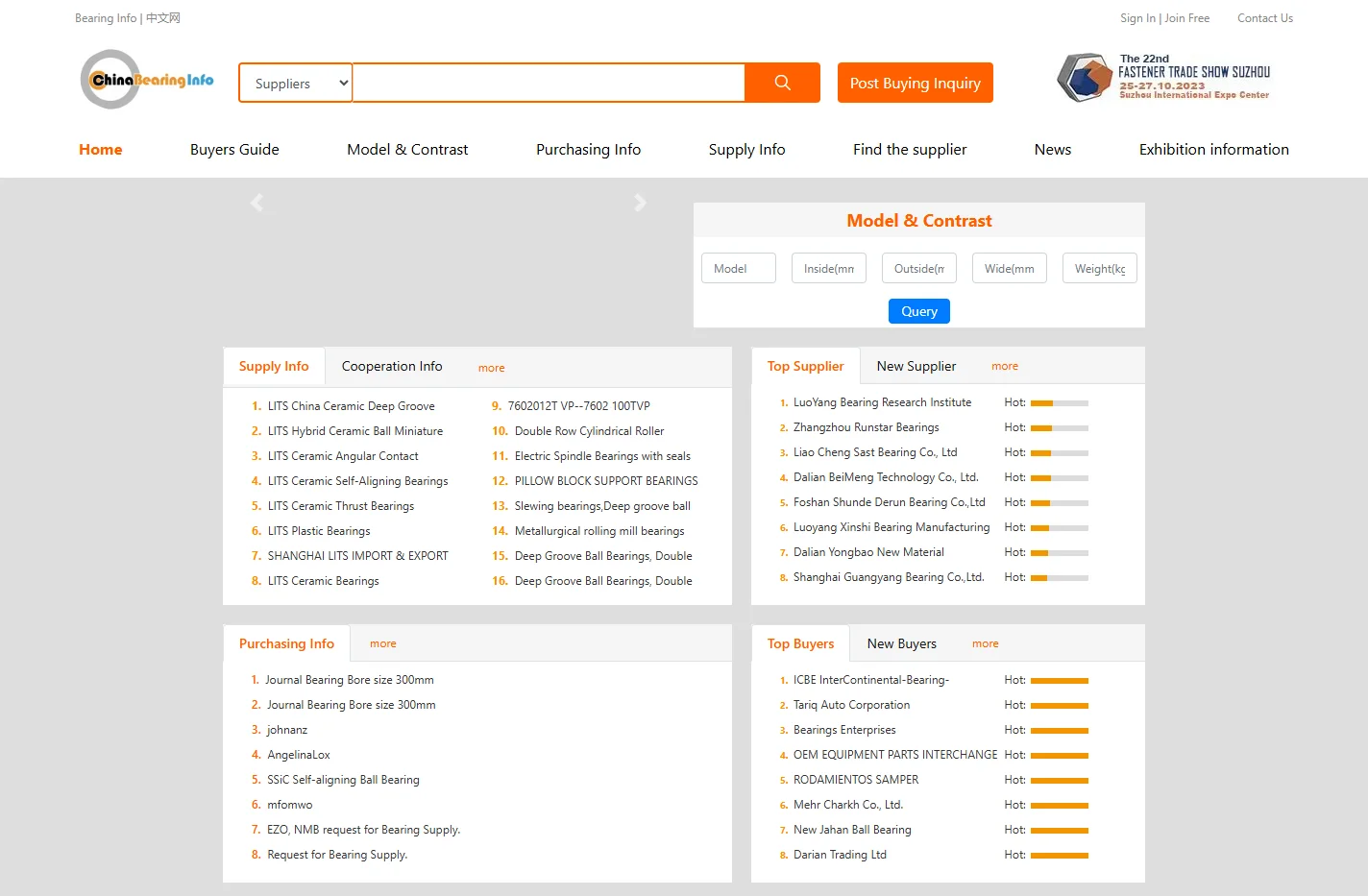Select the Cooperation Info tab
Screen dimensions: 1368x896
coord(392,366)
